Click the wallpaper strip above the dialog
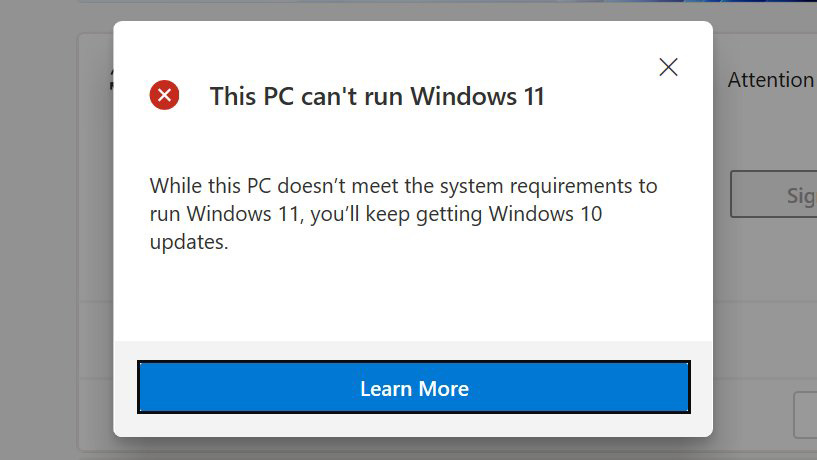 click(400, 8)
